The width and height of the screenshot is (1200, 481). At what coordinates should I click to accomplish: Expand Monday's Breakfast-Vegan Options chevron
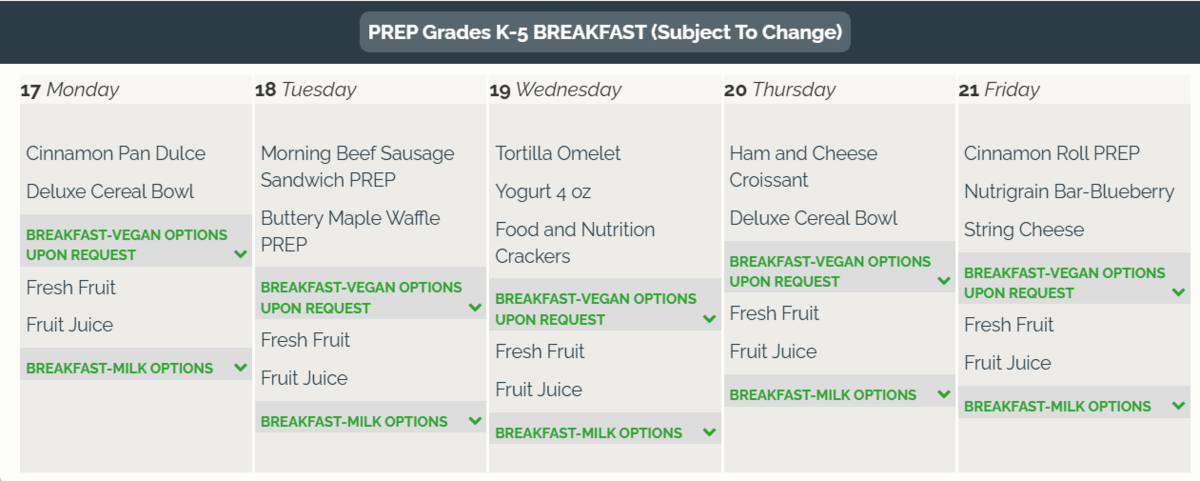pyautogui.click(x=240, y=254)
